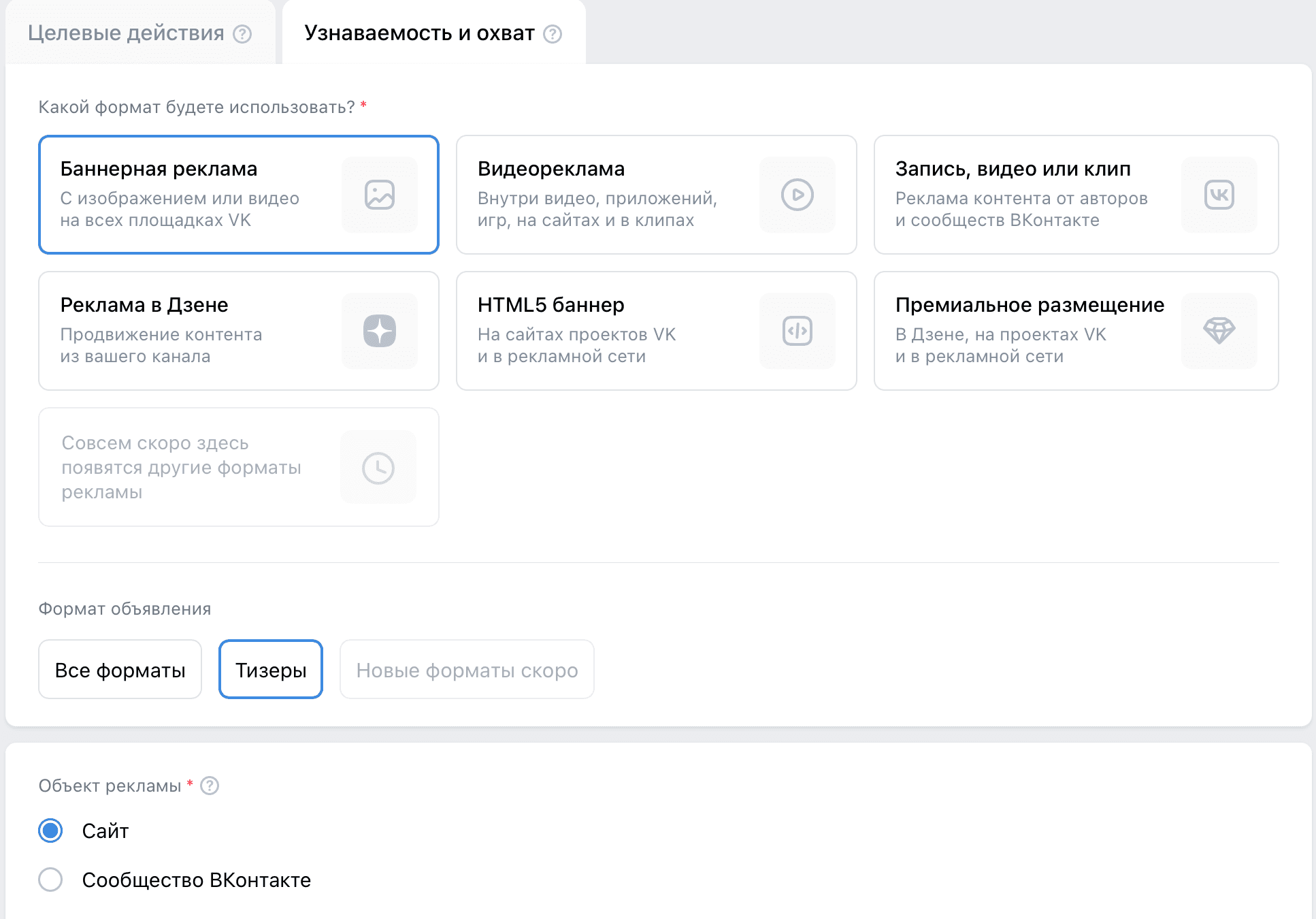Click the Объект рекламы label
The image size is (1316, 919).
click(x=110, y=786)
